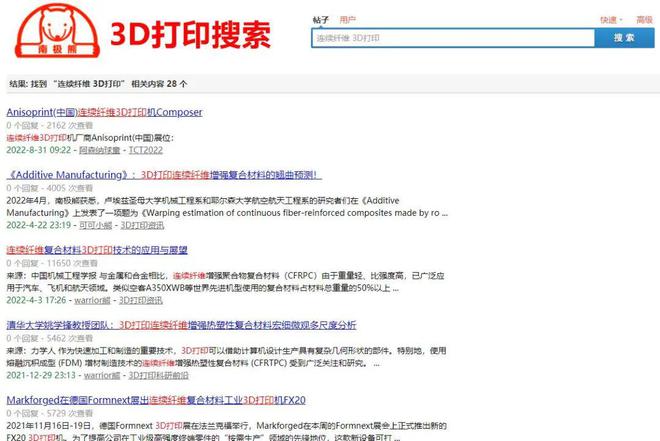Open 3D打印资讯 link under 2022-4-22 post

[142, 226]
